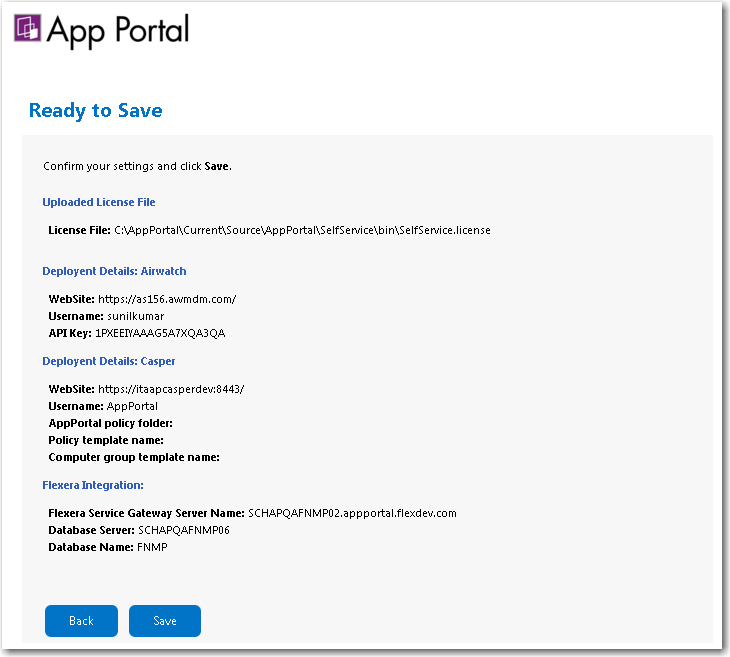Select the 'Flexera Integration:' heading
Viewport: 730px width, 657px height.
[x=93, y=485]
